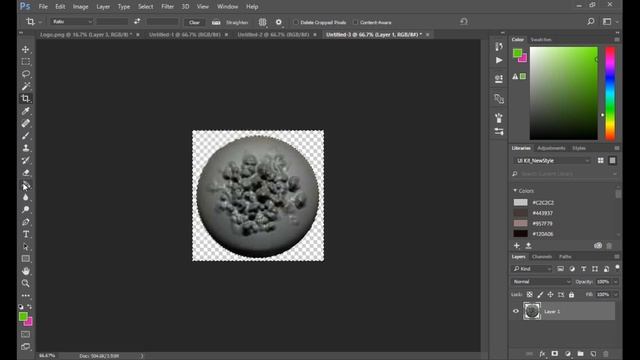
Task: Select the Eyedropper tool
Action: 26,111
